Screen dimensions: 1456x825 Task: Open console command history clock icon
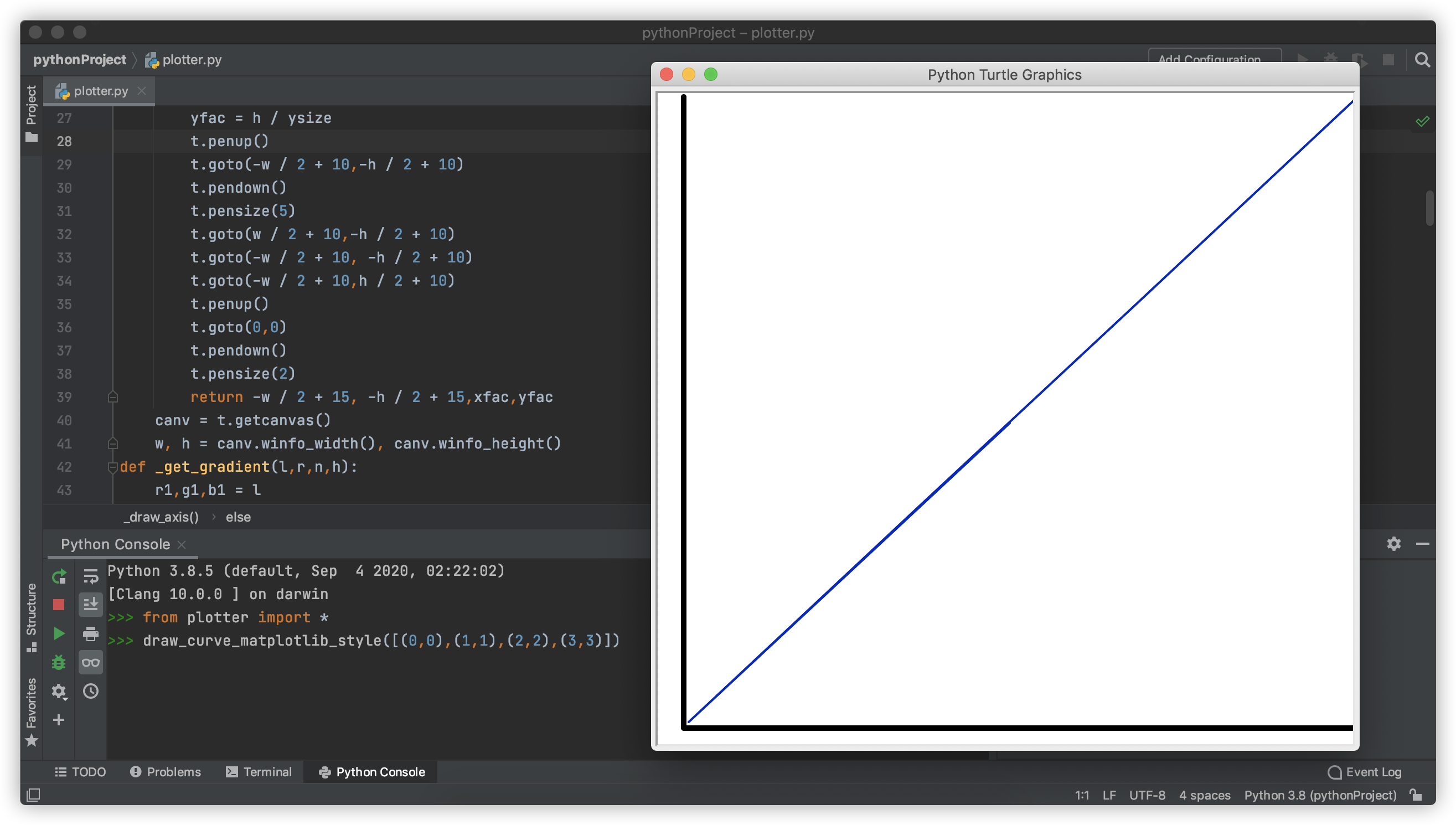click(91, 691)
